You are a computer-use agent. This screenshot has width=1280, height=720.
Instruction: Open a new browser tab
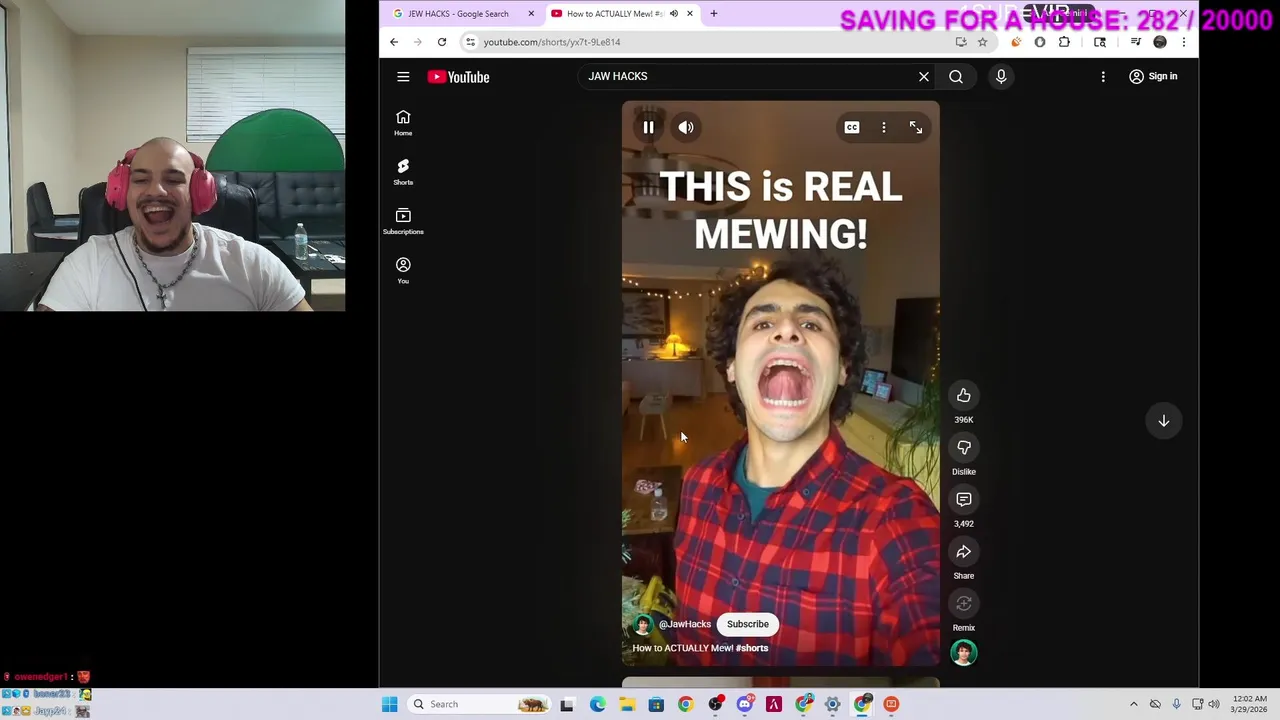(x=713, y=13)
